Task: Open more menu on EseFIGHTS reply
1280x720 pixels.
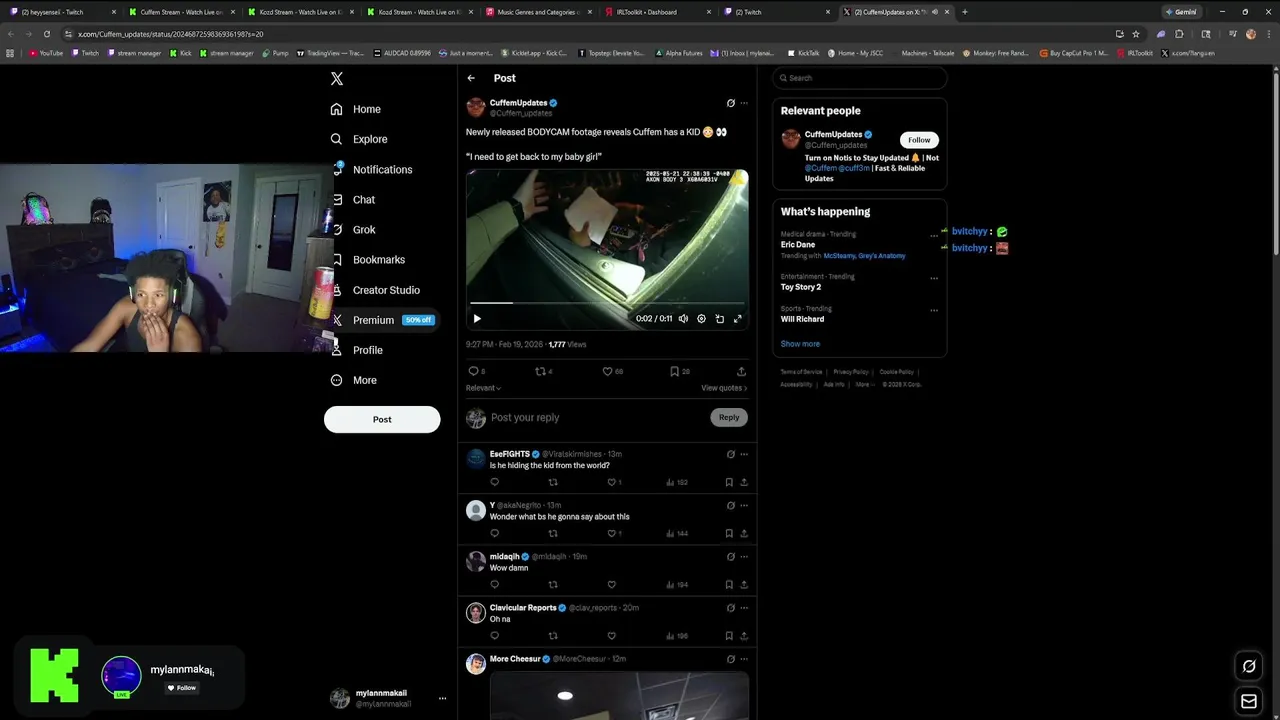Action: (743, 454)
